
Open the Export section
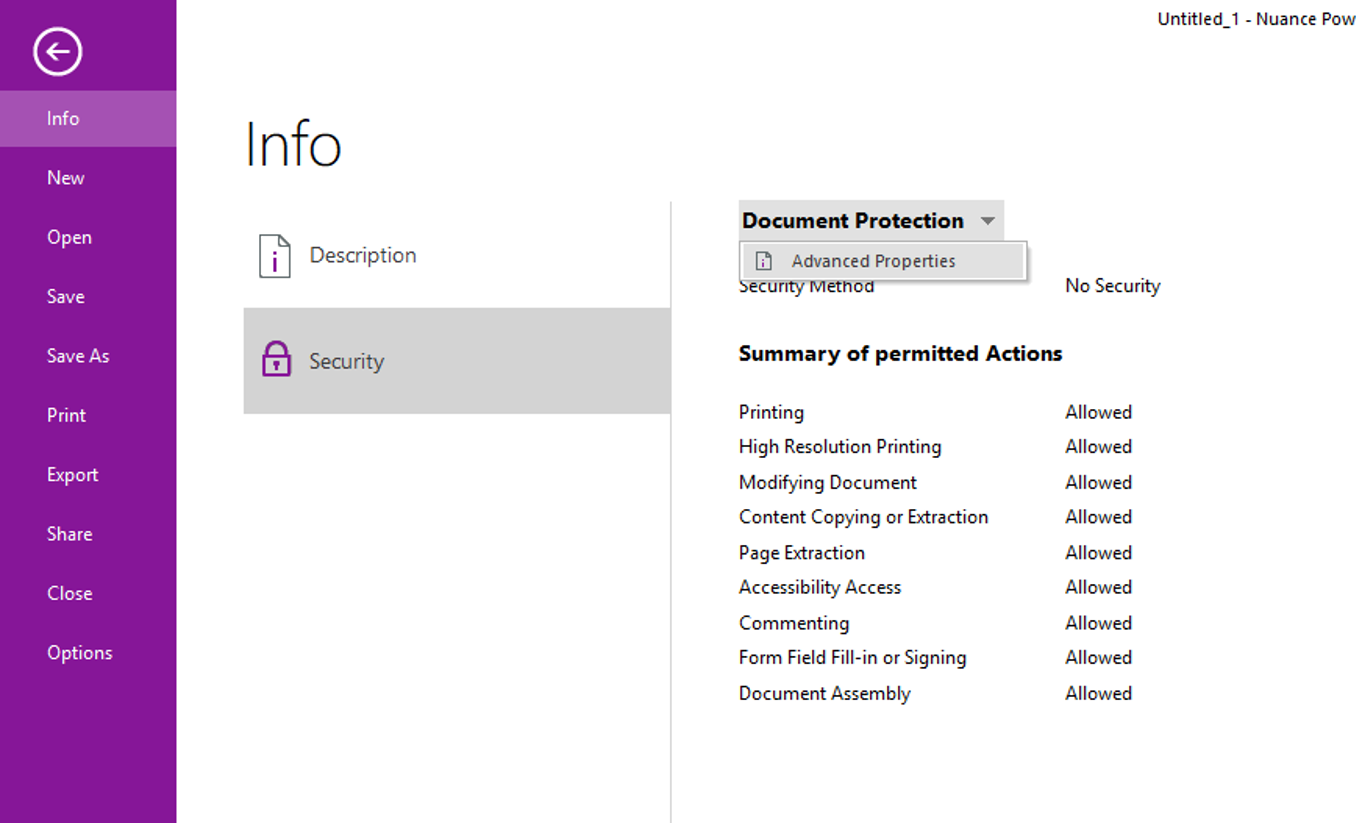click(73, 475)
